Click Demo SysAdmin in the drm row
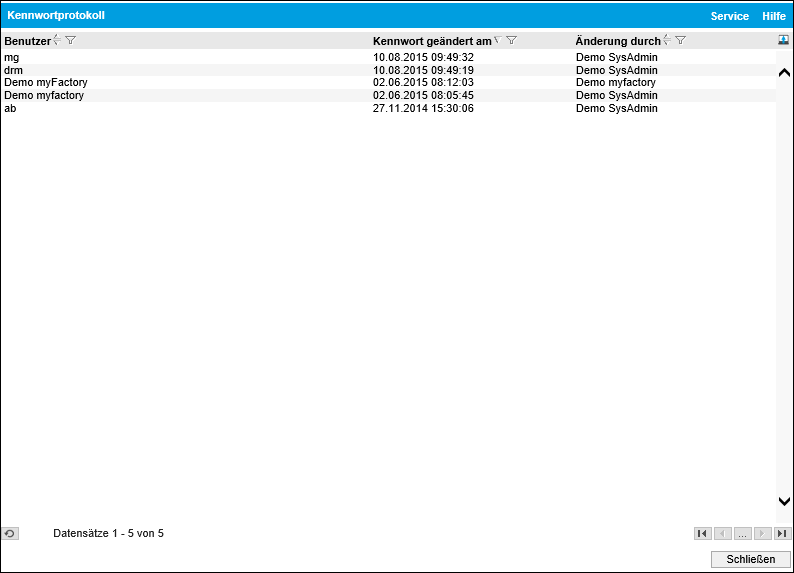The height and width of the screenshot is (573, 794). [617, 70]
